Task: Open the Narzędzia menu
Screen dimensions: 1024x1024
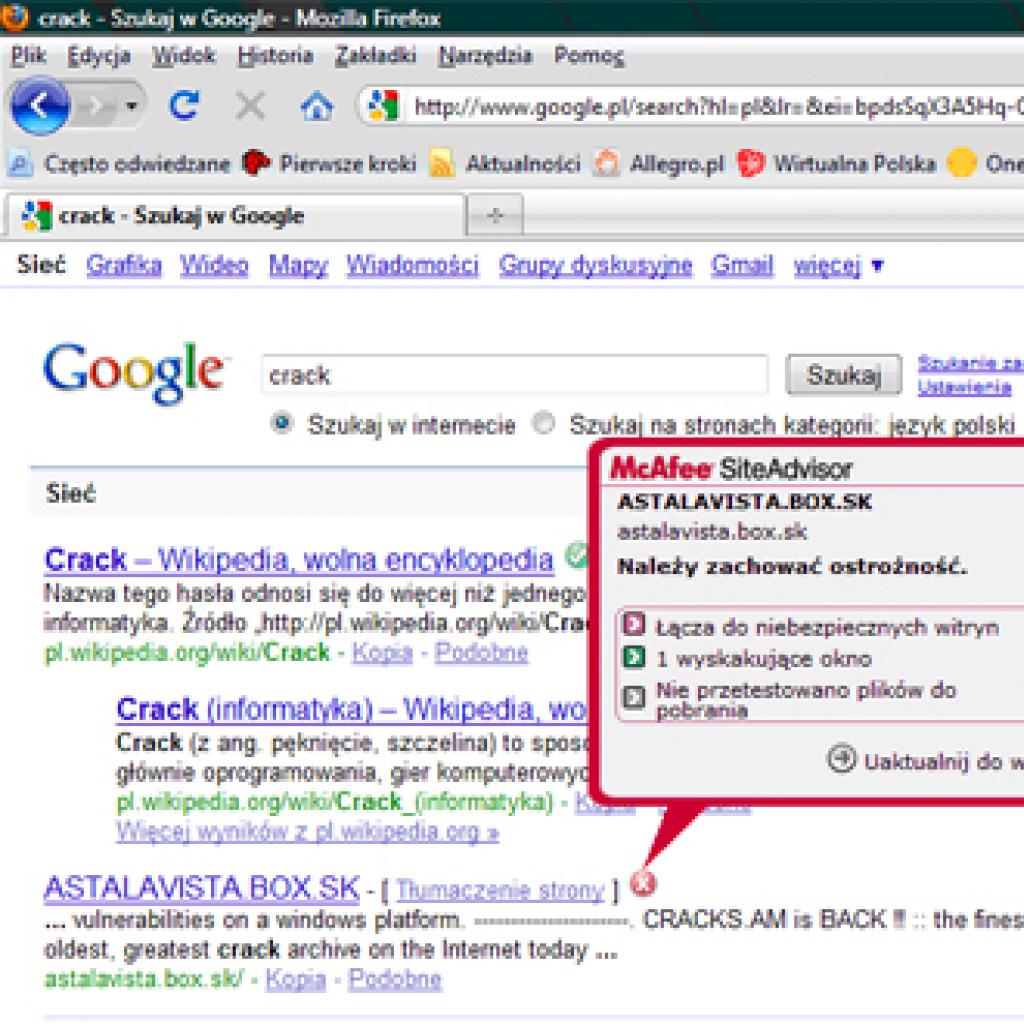Action: pyautogui.click(x=485, y=56)
